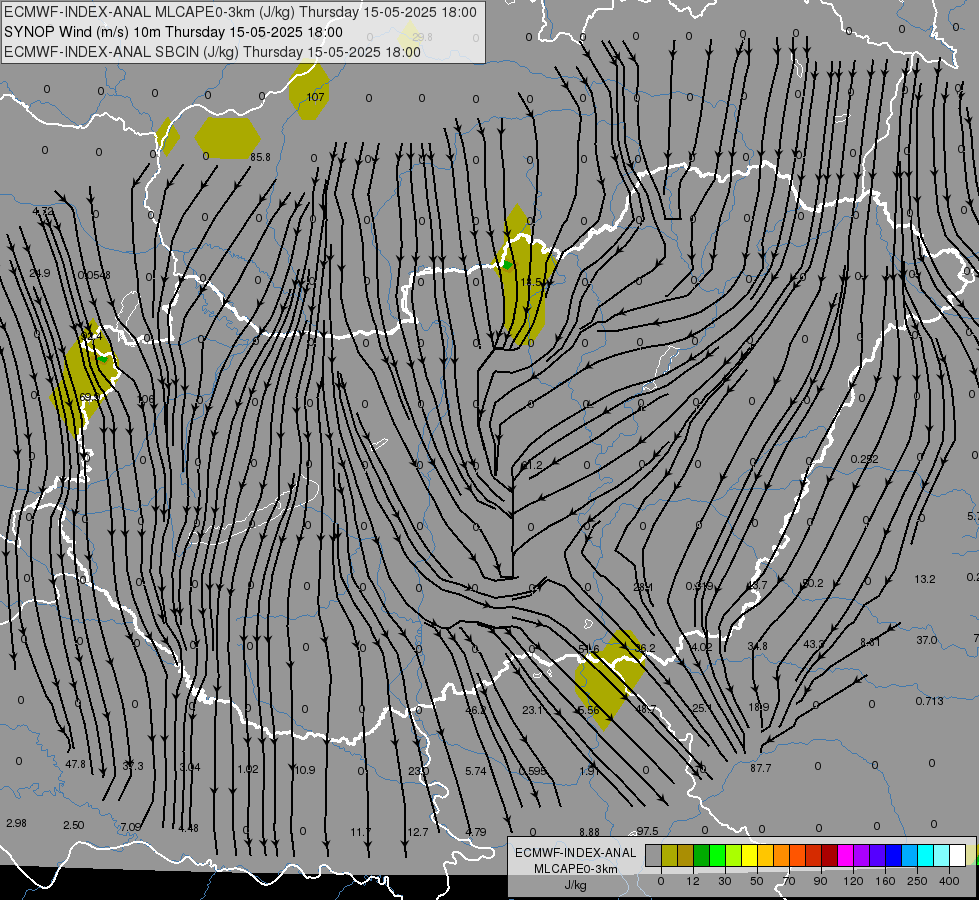Click the map value 10.9
Image resolution: width=979 pixels, height=900 pixels.
point(305,770)
